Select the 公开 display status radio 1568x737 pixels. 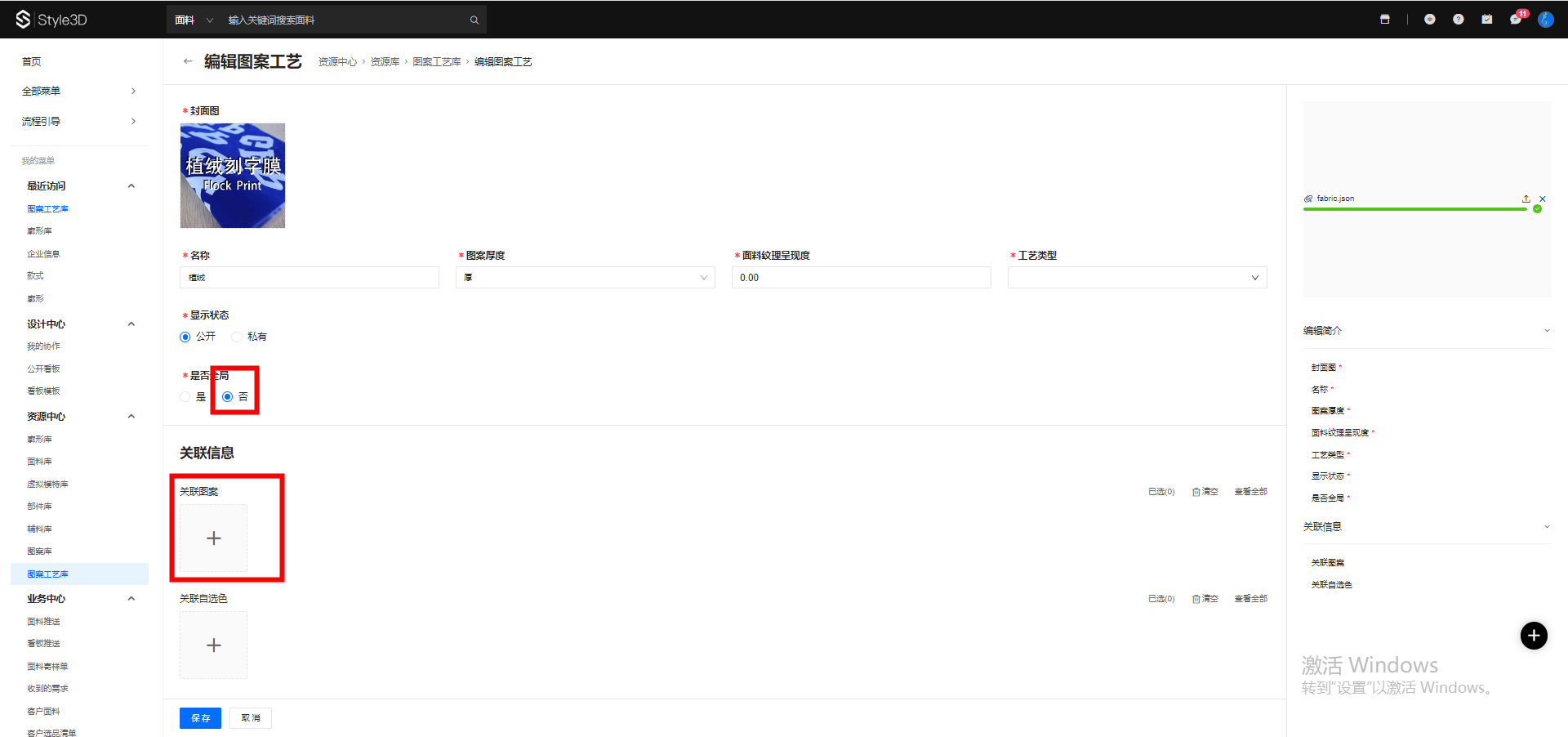(185, 337)
